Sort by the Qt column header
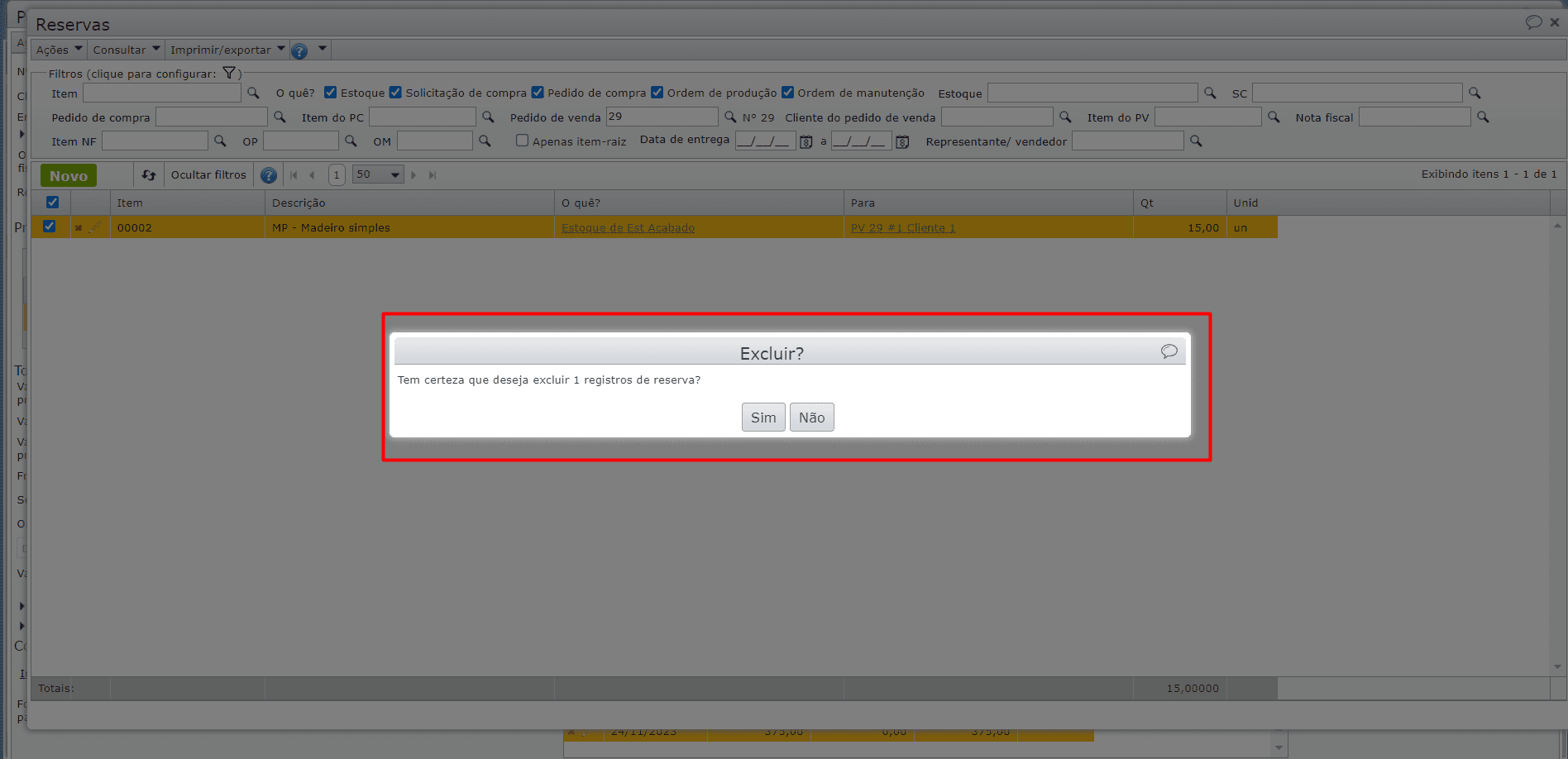The height and width of the screenshot is (759, 1568). (1180, 203)
